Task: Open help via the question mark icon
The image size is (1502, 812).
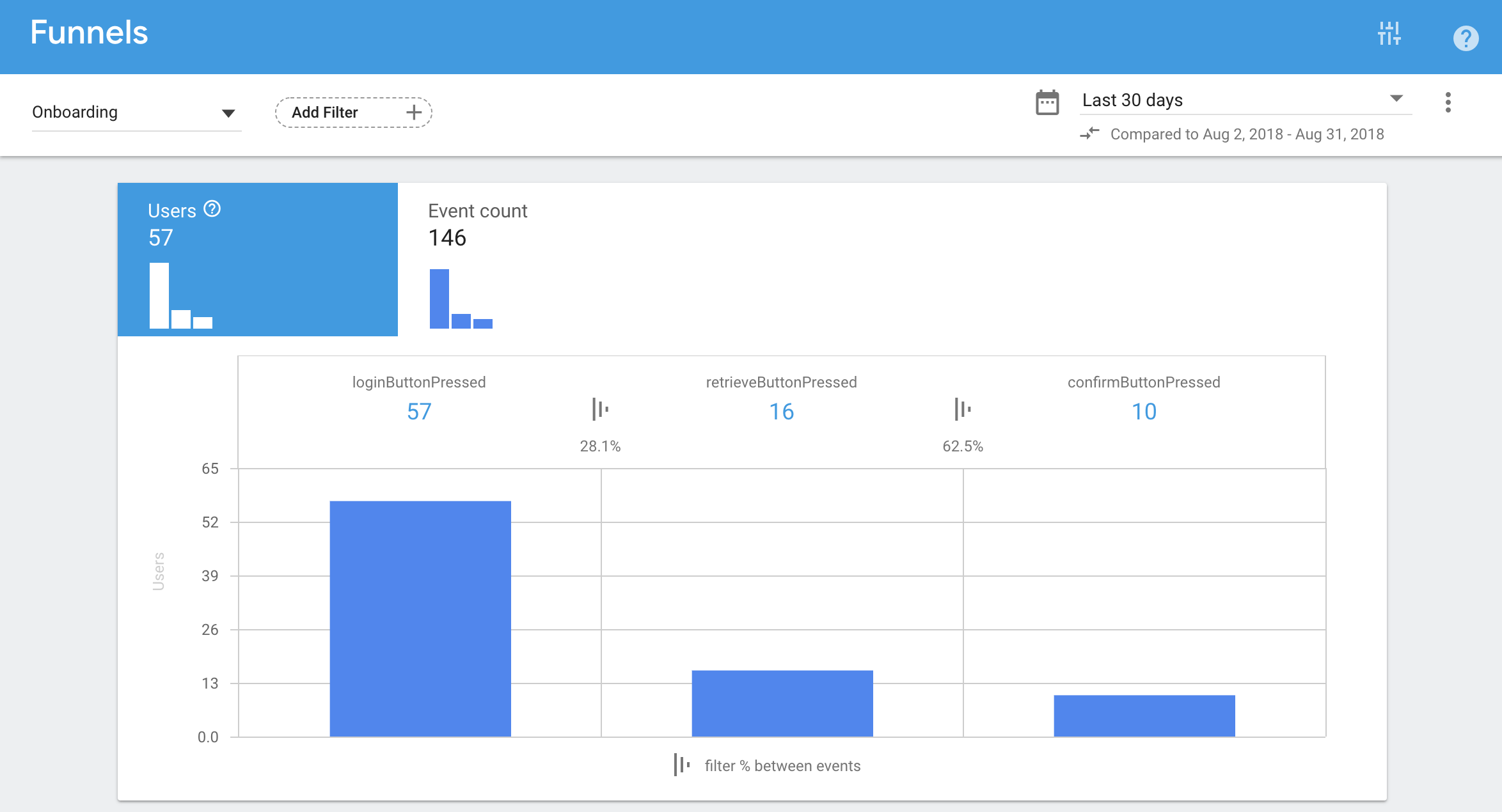Action: click(1466, 38)
